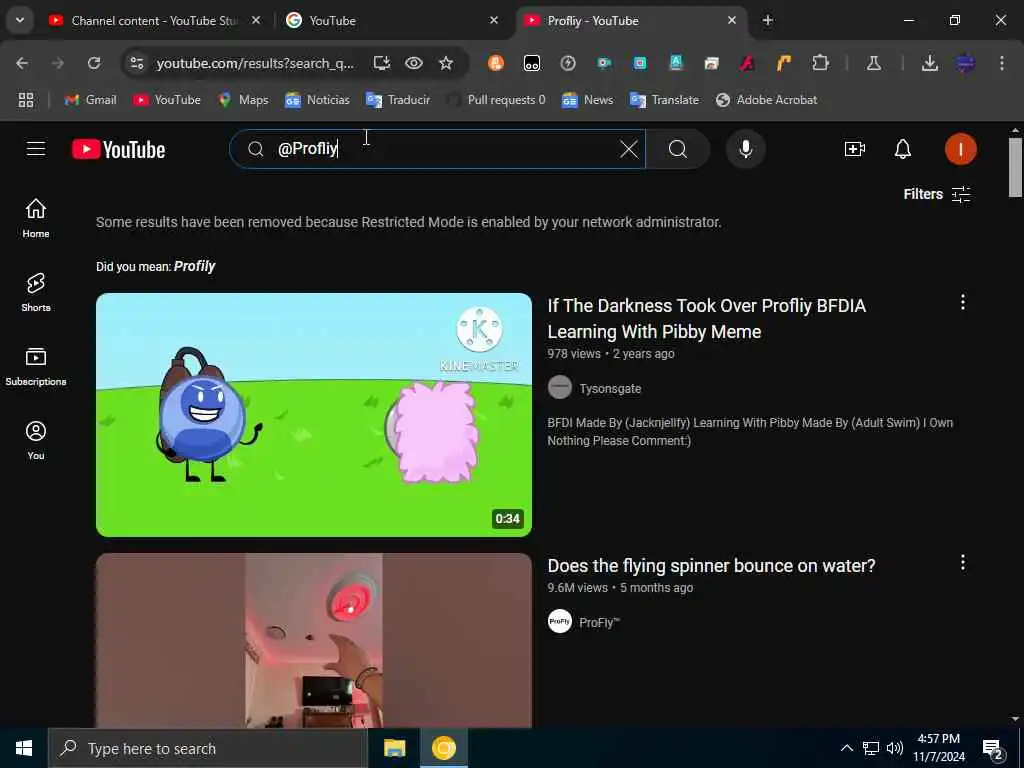The width and height of the screenshot is (1024, 768).
Task: Open the YouTube guide hamburger menu
Action: (x=36, y=149)
